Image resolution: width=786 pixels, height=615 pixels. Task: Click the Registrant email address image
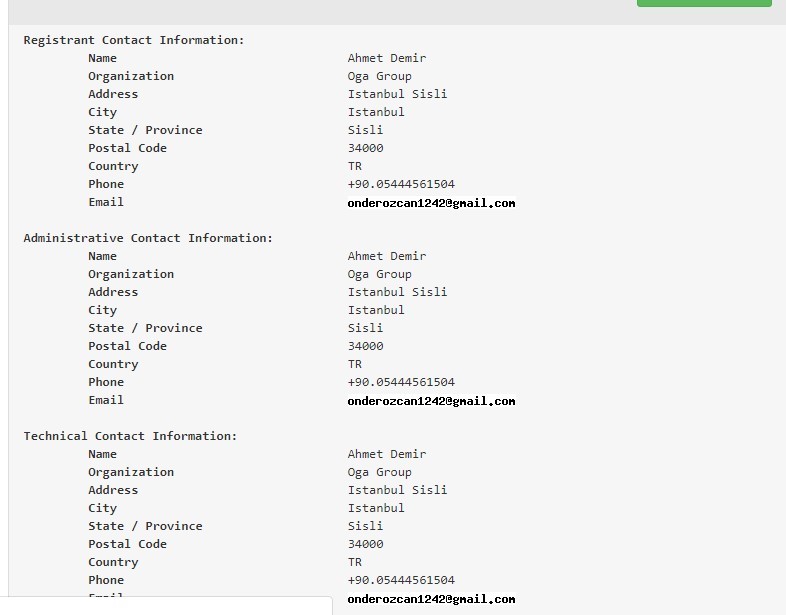[x=432, y=202]
